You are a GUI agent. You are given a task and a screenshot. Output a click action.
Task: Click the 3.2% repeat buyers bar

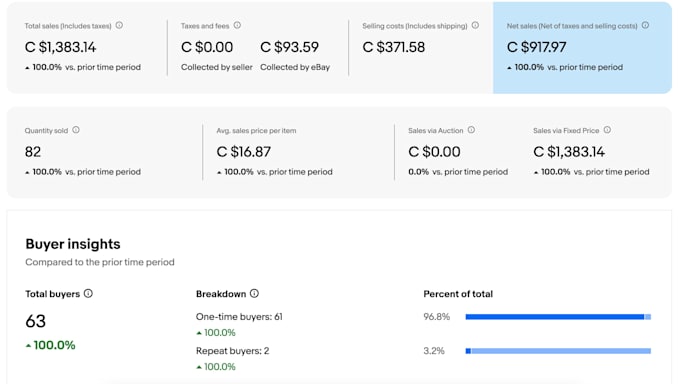click(558, 351)
